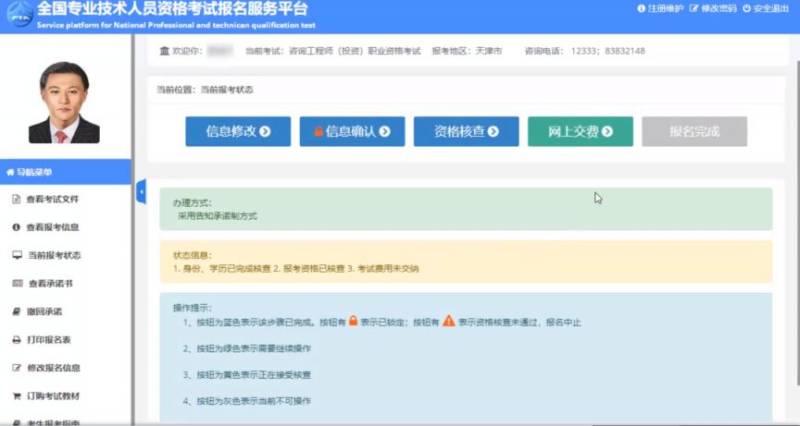
Task: Click the gray 报名完成 button
Action: (x=694, y=131)
